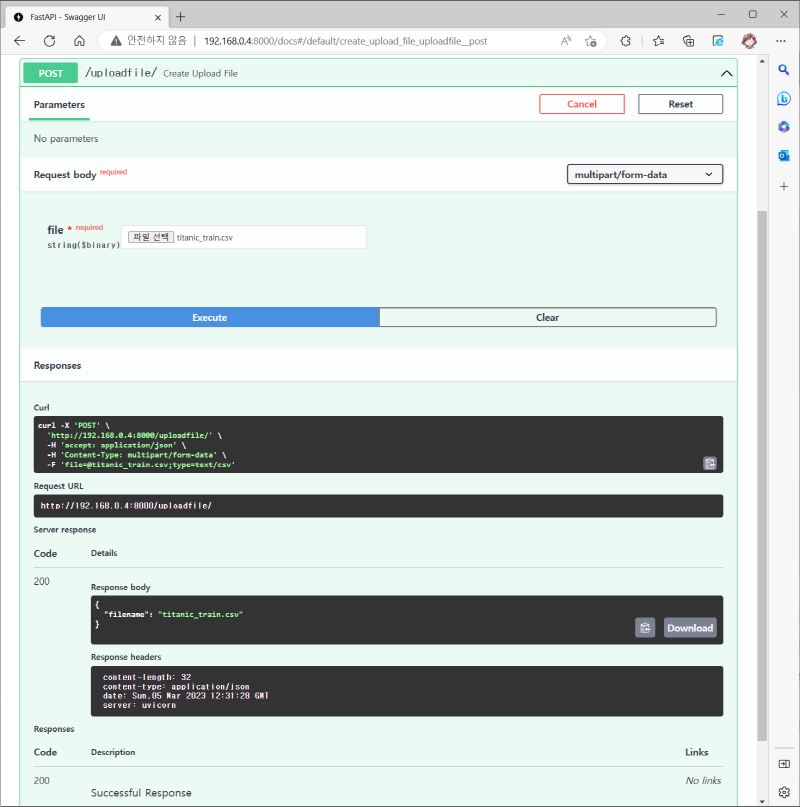
Task: Click the "Successful Response" description text
Action: [x=141, y=793]
